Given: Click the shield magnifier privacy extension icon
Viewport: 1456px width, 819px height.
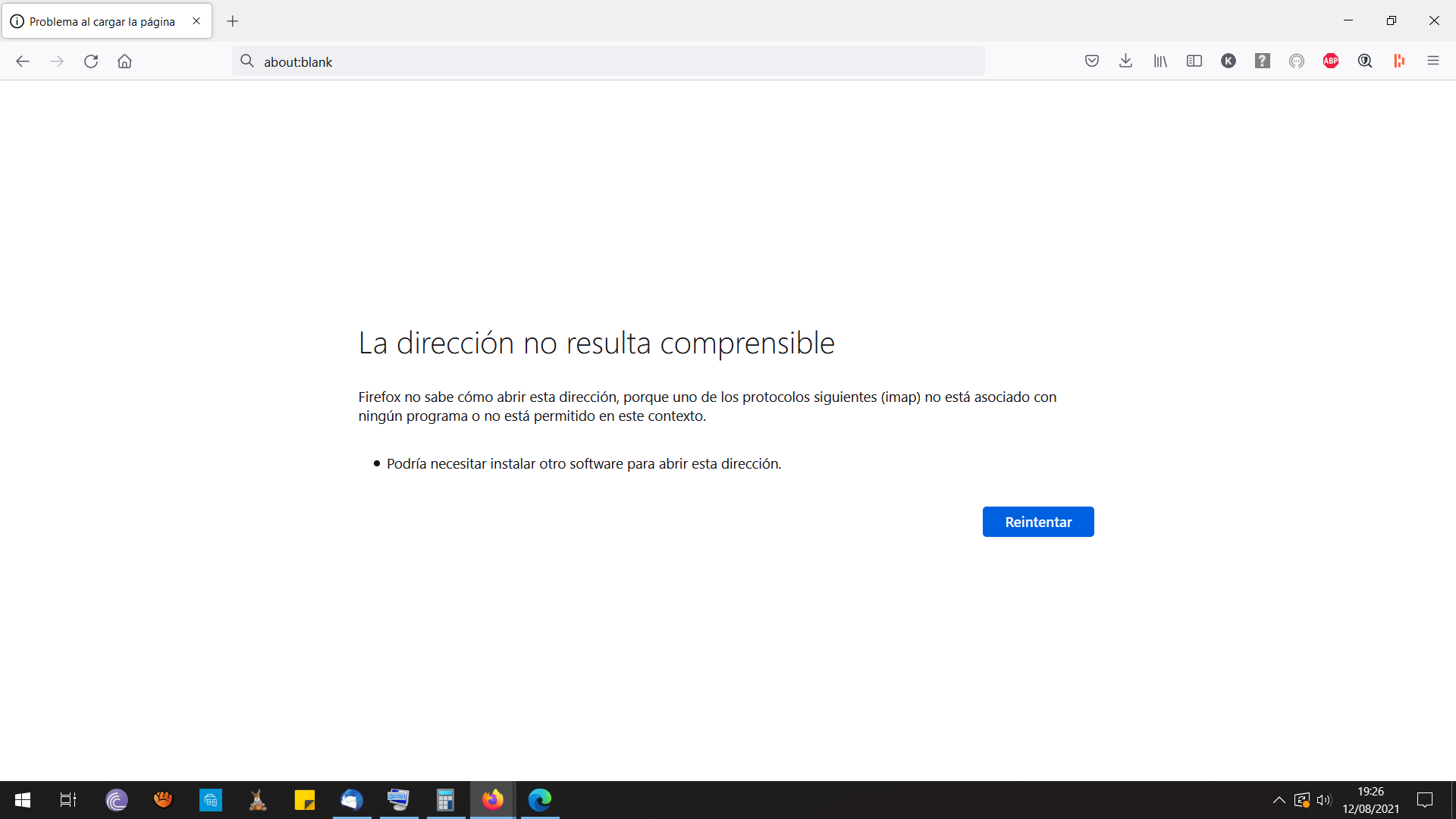Looking at the screenshot, I should pos(1365,61).
